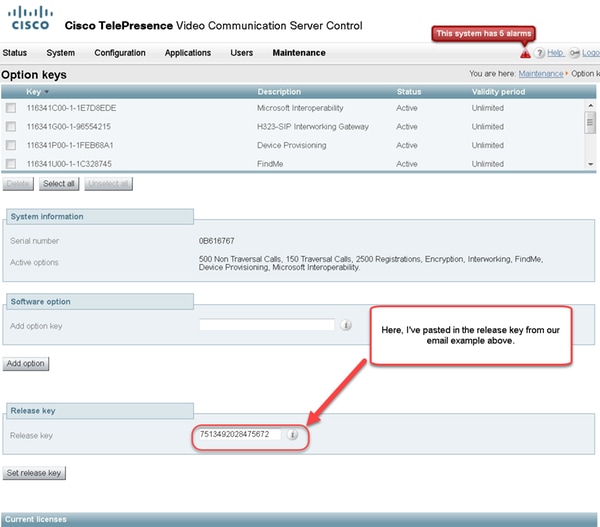Click the Maintenance breadcrumb link
The height and width of the screenshot is (527, 600).
click(541, 73)
